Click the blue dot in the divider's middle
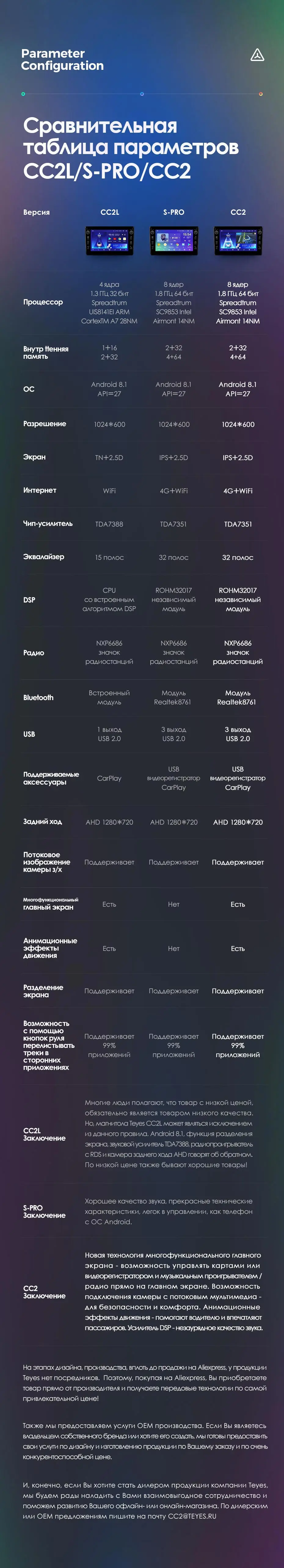284x1568 pixels. (142, 94)
